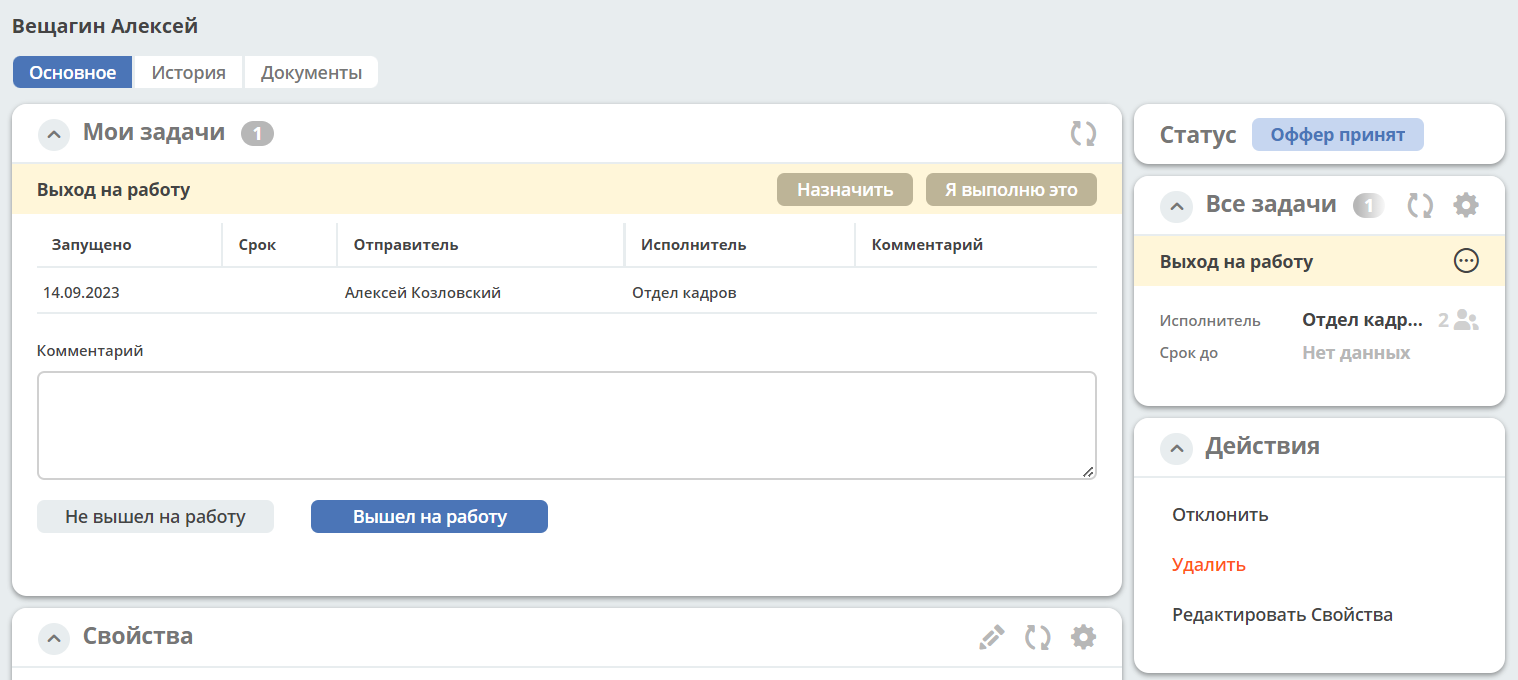1518x680 pixels.
Task: Click the Оффер принят status badge
Action: (x=1338, y=135)
